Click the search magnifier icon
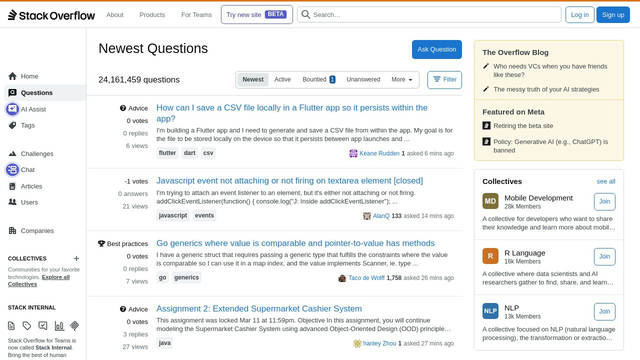The image size is (640, 360). [x=305, y=14]
